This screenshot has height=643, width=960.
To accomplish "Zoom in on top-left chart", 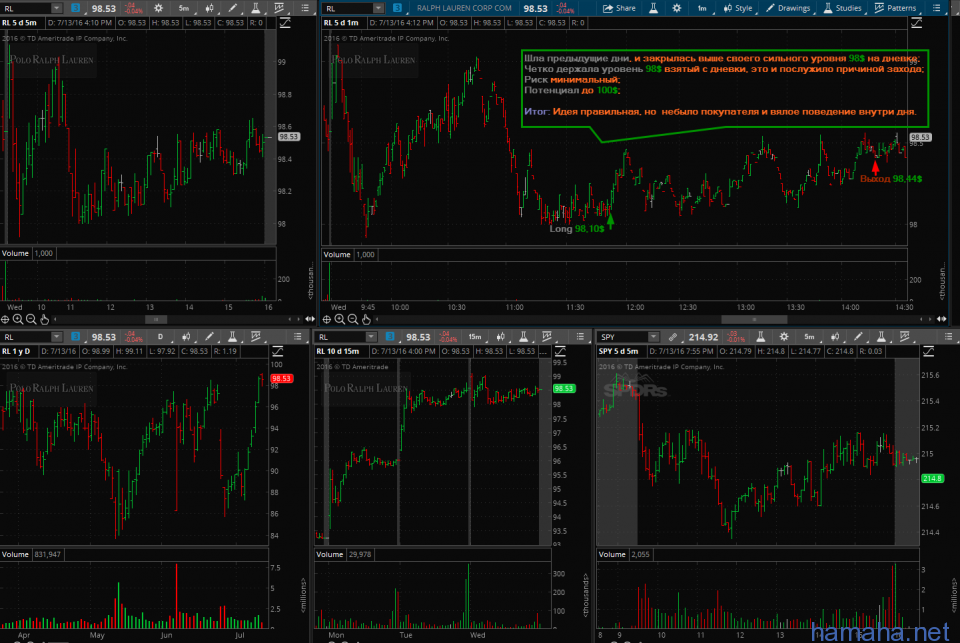I will pyautogui.click(x=18, y=319).
